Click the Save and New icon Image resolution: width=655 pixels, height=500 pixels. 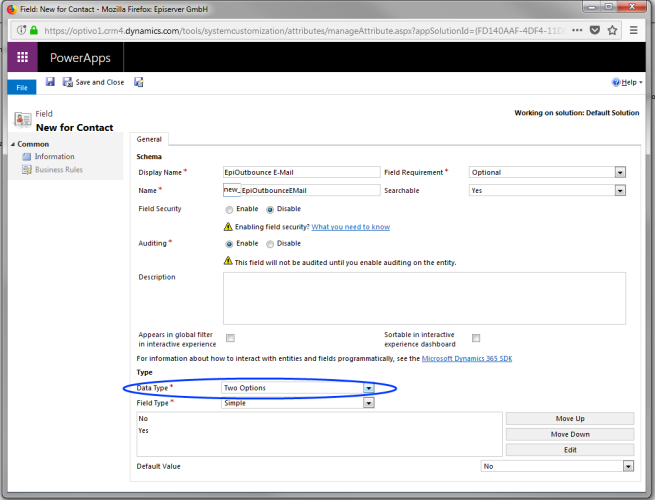click(138, 82)
